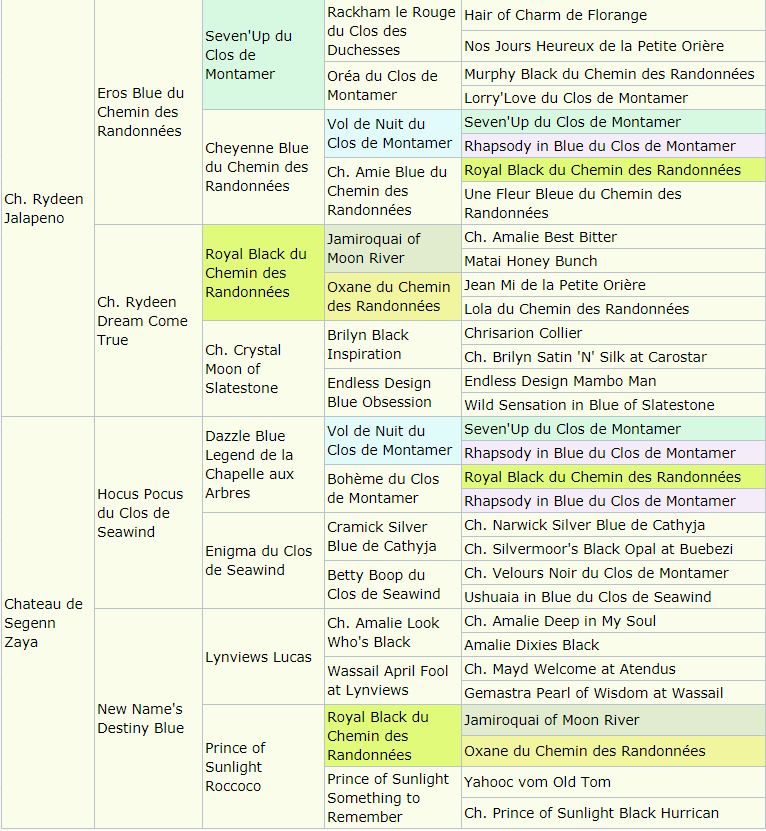The height and width of the screenshot is (831, 766).
Task: Select Enigma du Clos de Seawind
Action: click(x=263, y=560)
